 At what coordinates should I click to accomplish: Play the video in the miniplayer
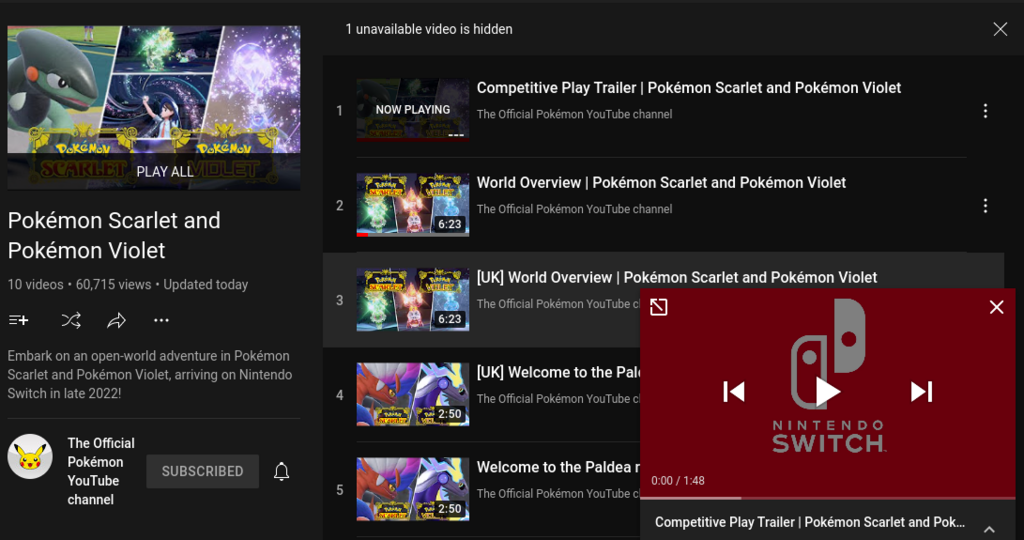point(827,392)
